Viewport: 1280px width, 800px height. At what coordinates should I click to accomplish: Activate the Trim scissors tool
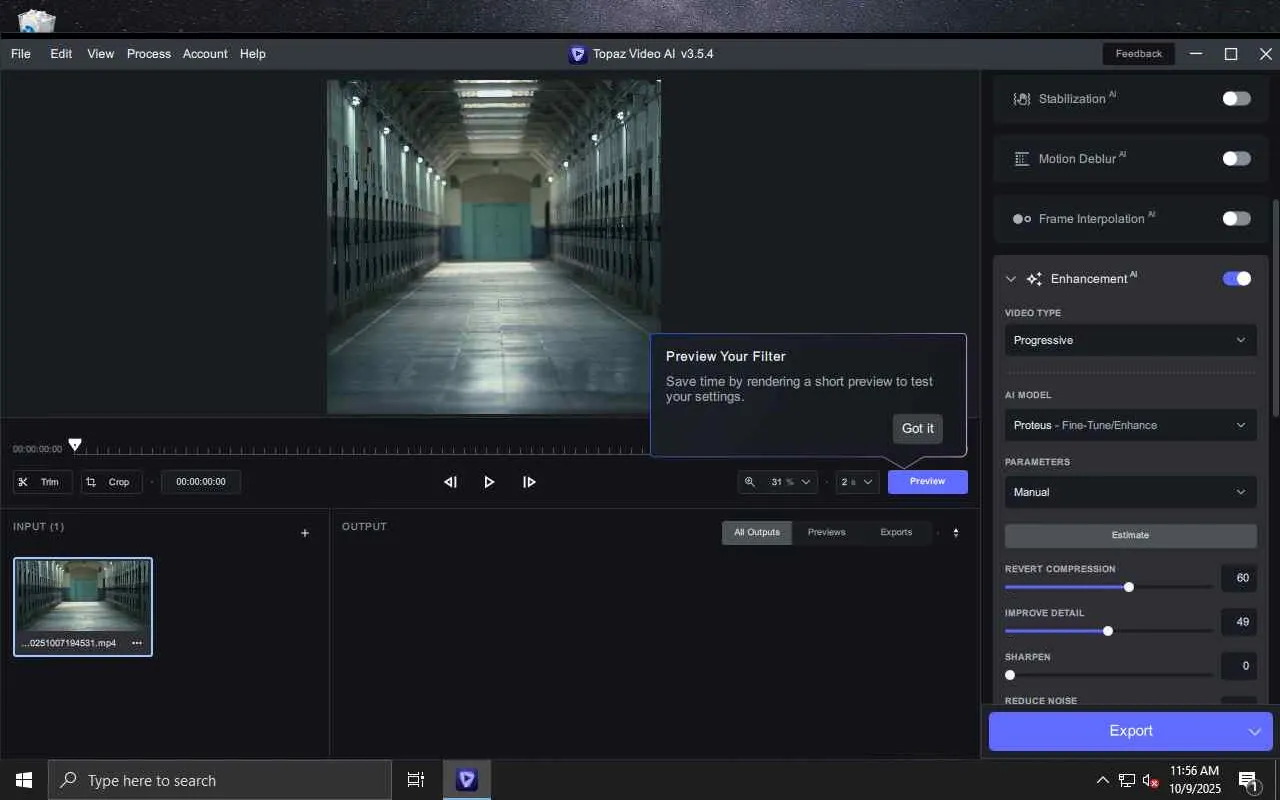click(x=42, y=482)
